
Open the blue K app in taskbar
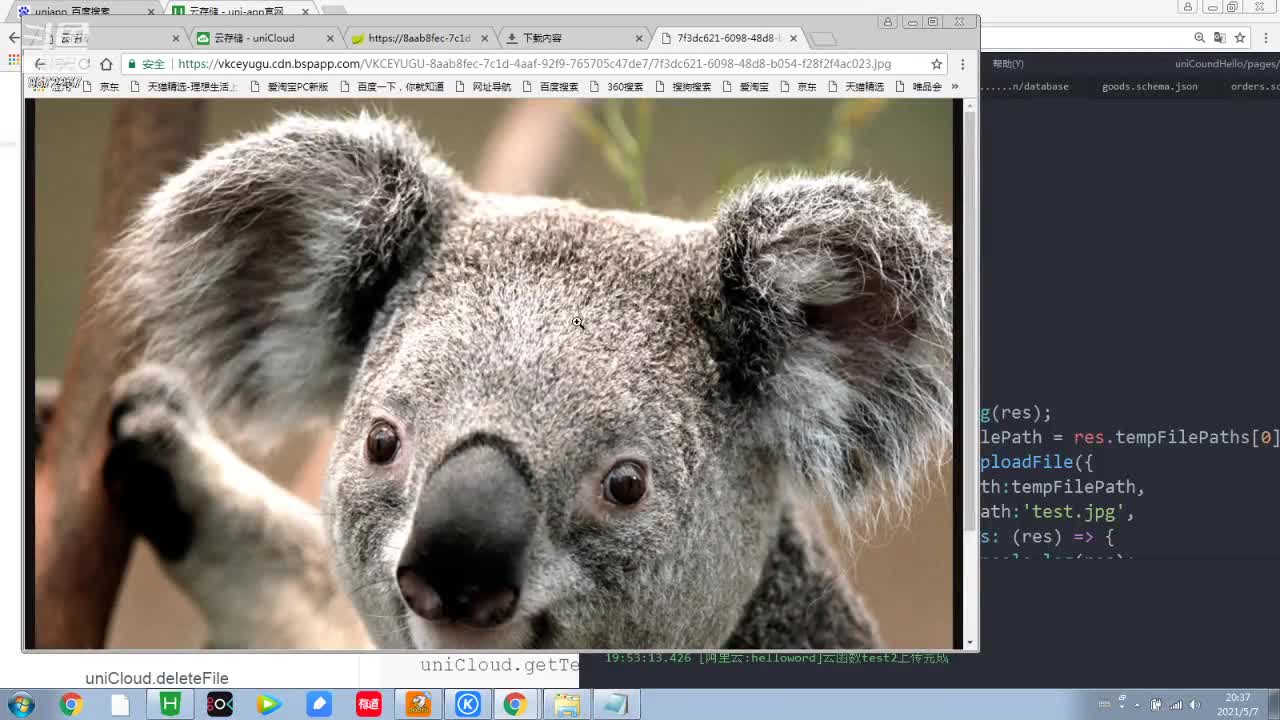(x=467, y=704)
